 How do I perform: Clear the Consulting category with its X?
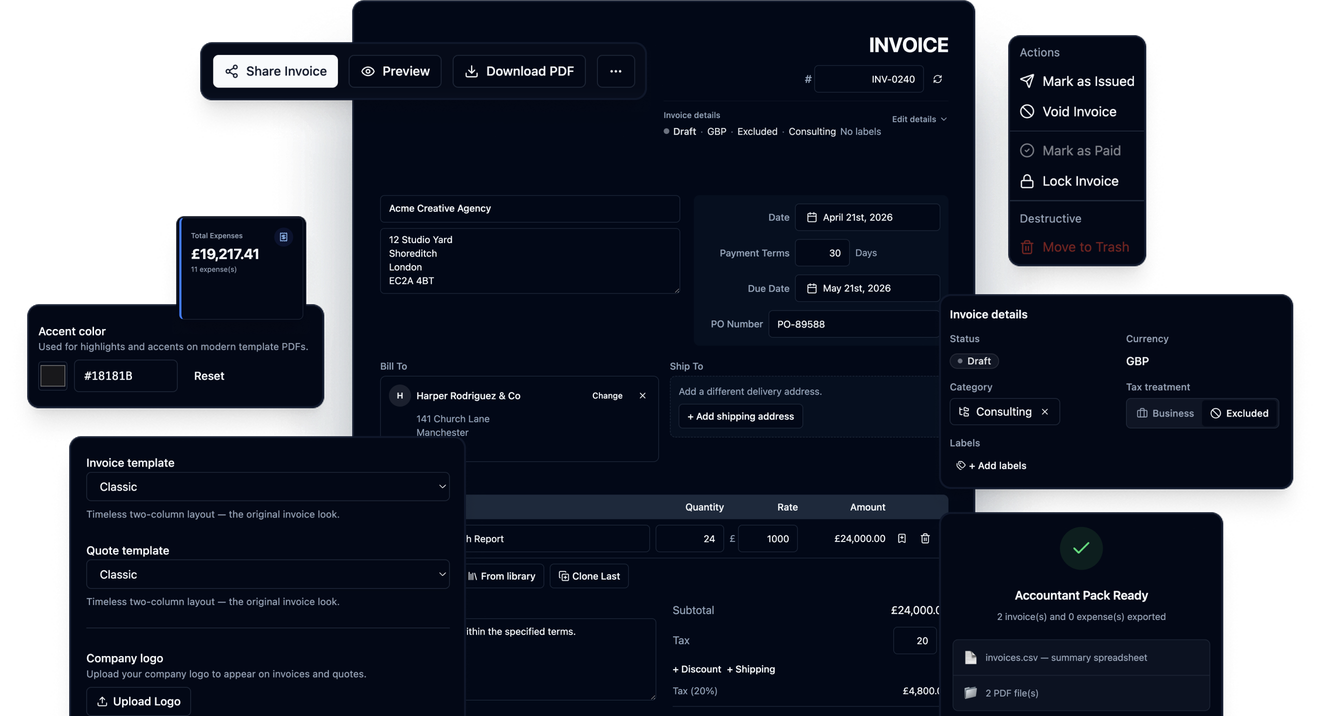tap(1045, 412)
